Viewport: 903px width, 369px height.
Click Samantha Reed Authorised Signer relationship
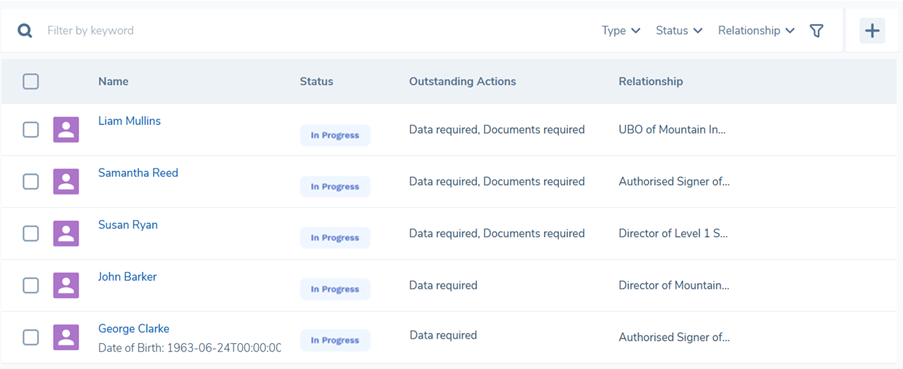coord(674,181)
